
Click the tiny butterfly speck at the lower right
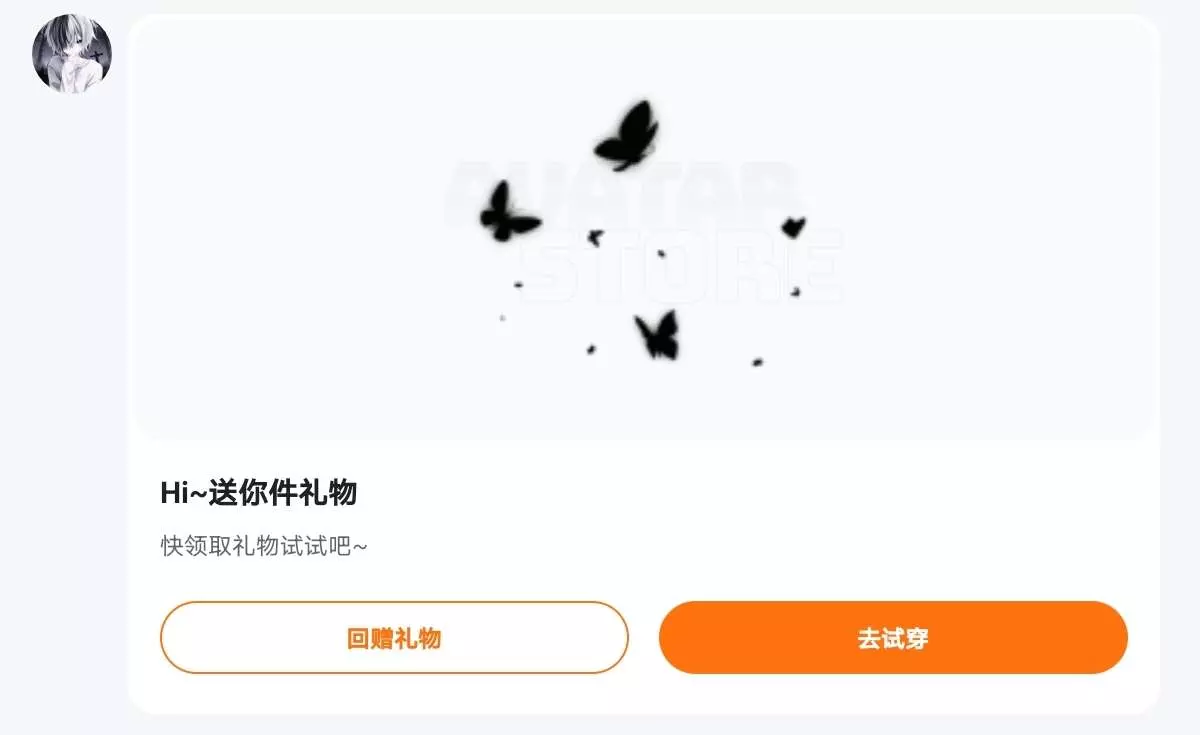coord(757,361)
